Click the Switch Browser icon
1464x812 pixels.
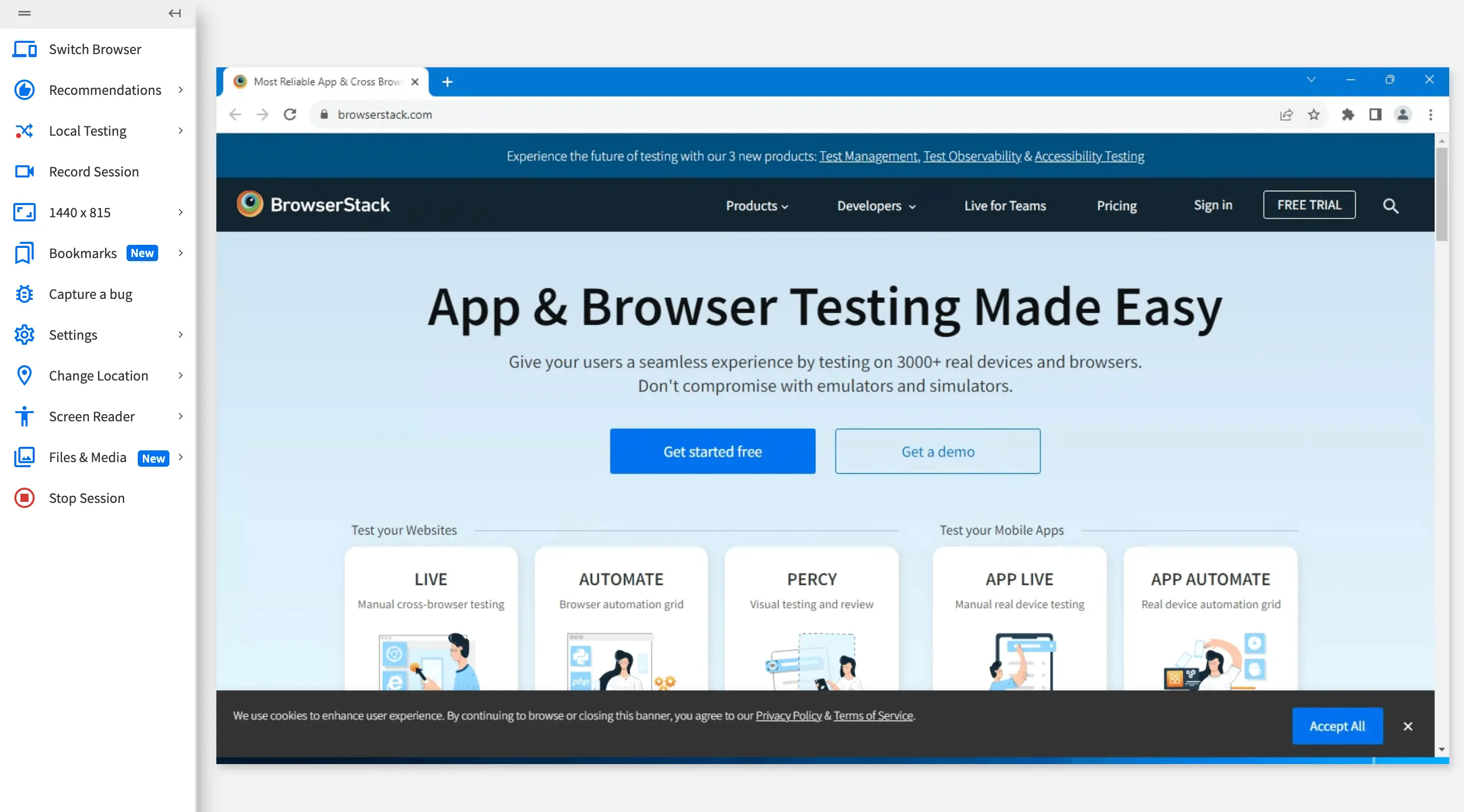pos(24,49)
